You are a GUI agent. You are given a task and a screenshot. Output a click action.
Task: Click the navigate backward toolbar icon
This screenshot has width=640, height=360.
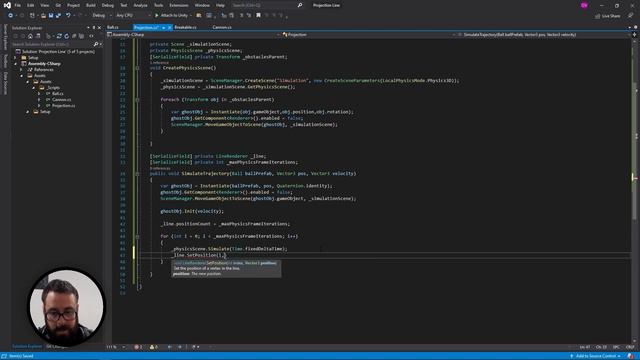point(10,16)
